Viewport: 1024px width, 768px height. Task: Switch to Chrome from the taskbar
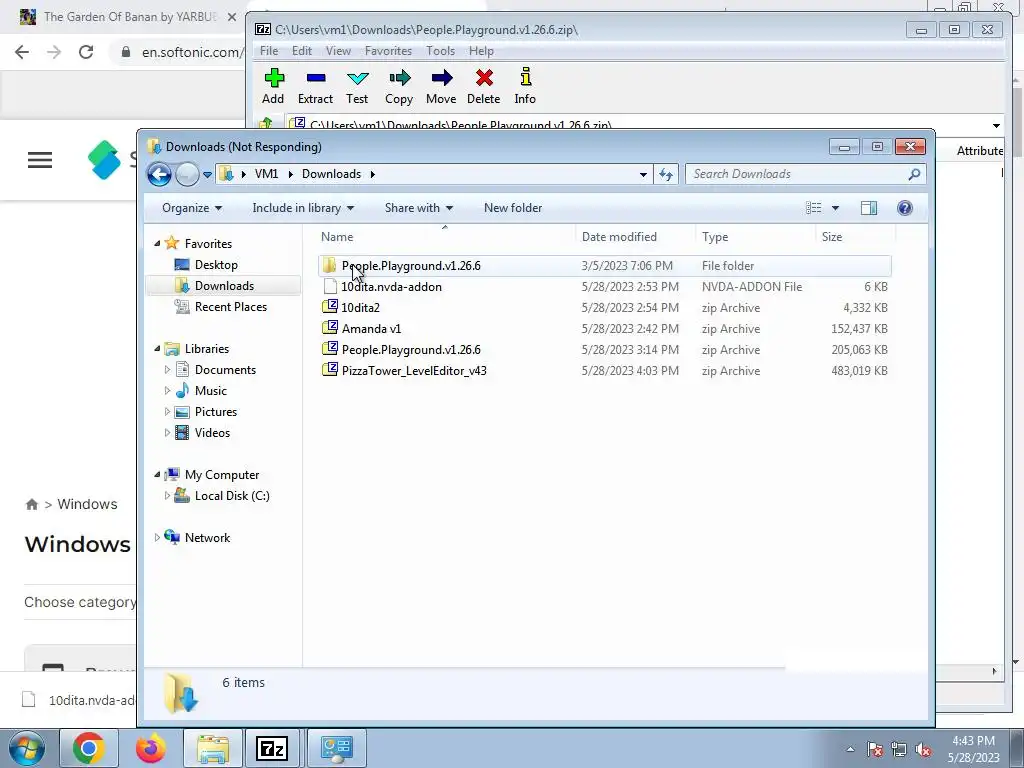pos(89,748)
